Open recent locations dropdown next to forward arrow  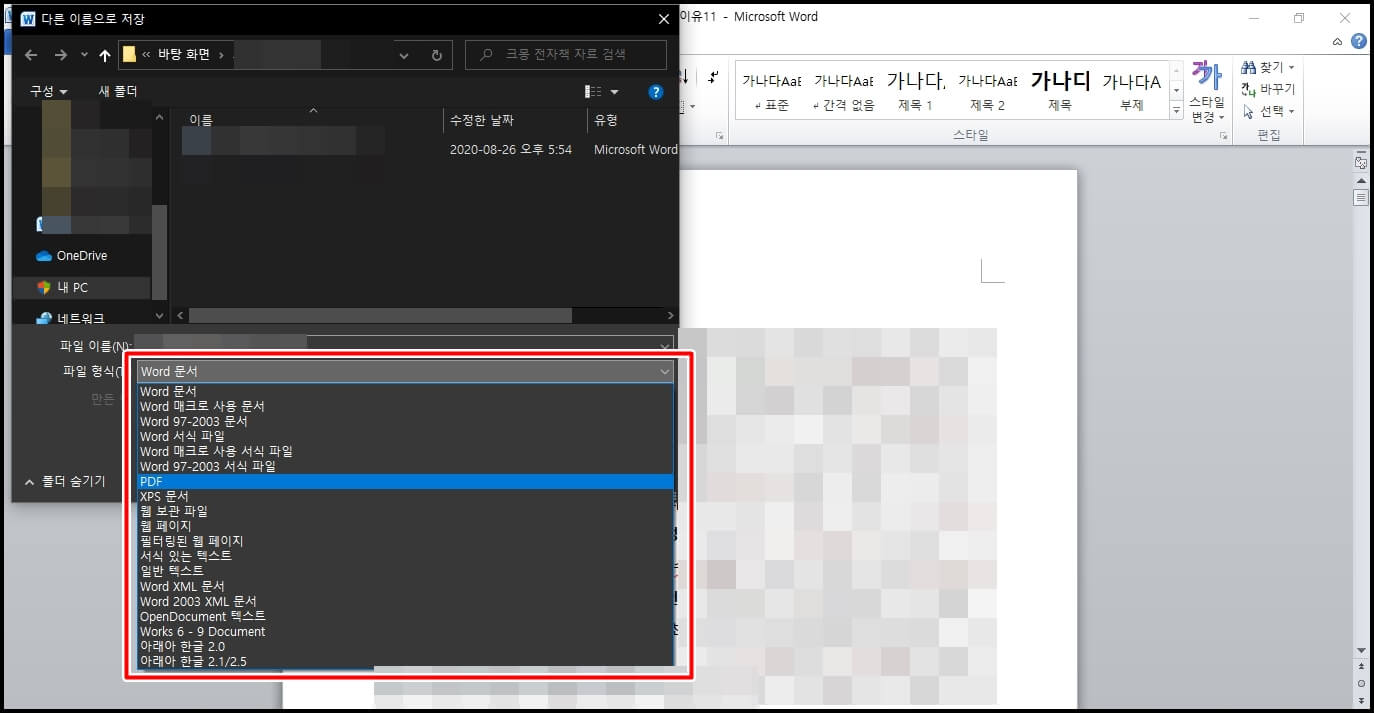[84, 55]
